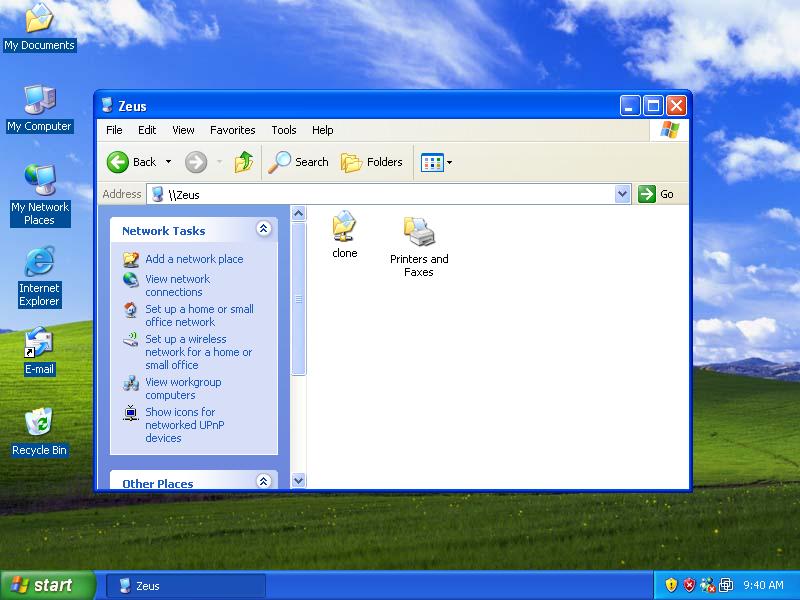Minimize the Zeus window
The height and width of the screenshot is (600, 800).
[x=630, y=106]
